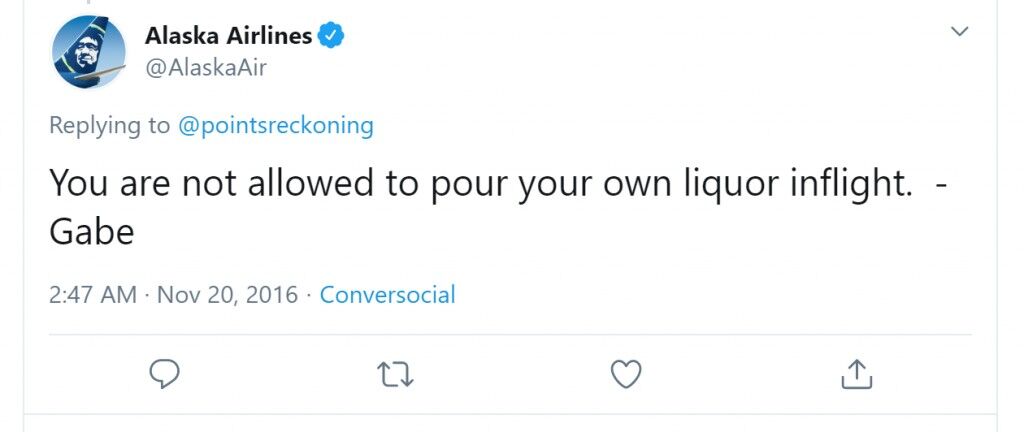1024x432 pixels.
Task: Open the share tweet upload-arrow icon
Action: coord(856,375)
